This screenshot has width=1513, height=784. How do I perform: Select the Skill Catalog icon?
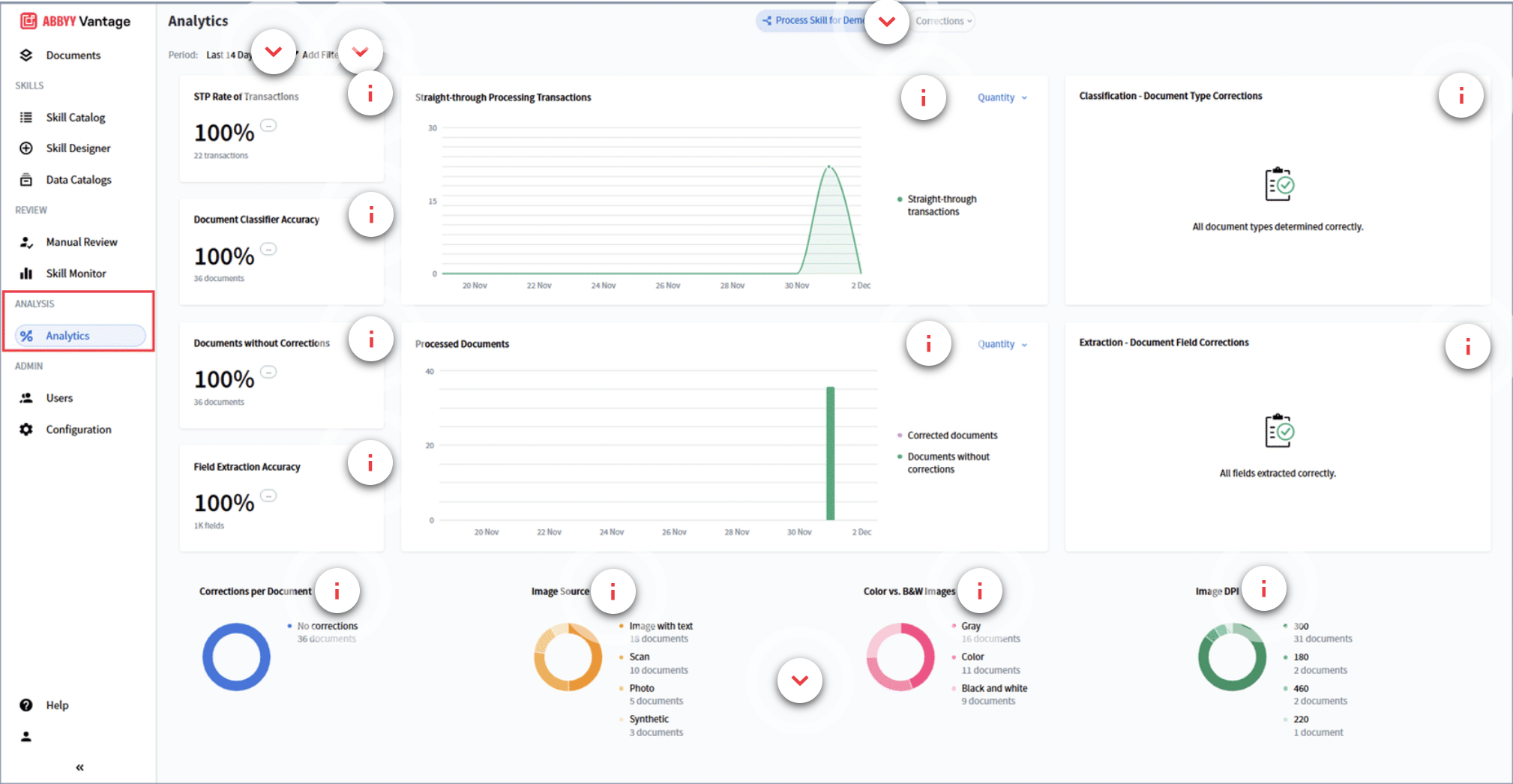[x=27, y=117]
